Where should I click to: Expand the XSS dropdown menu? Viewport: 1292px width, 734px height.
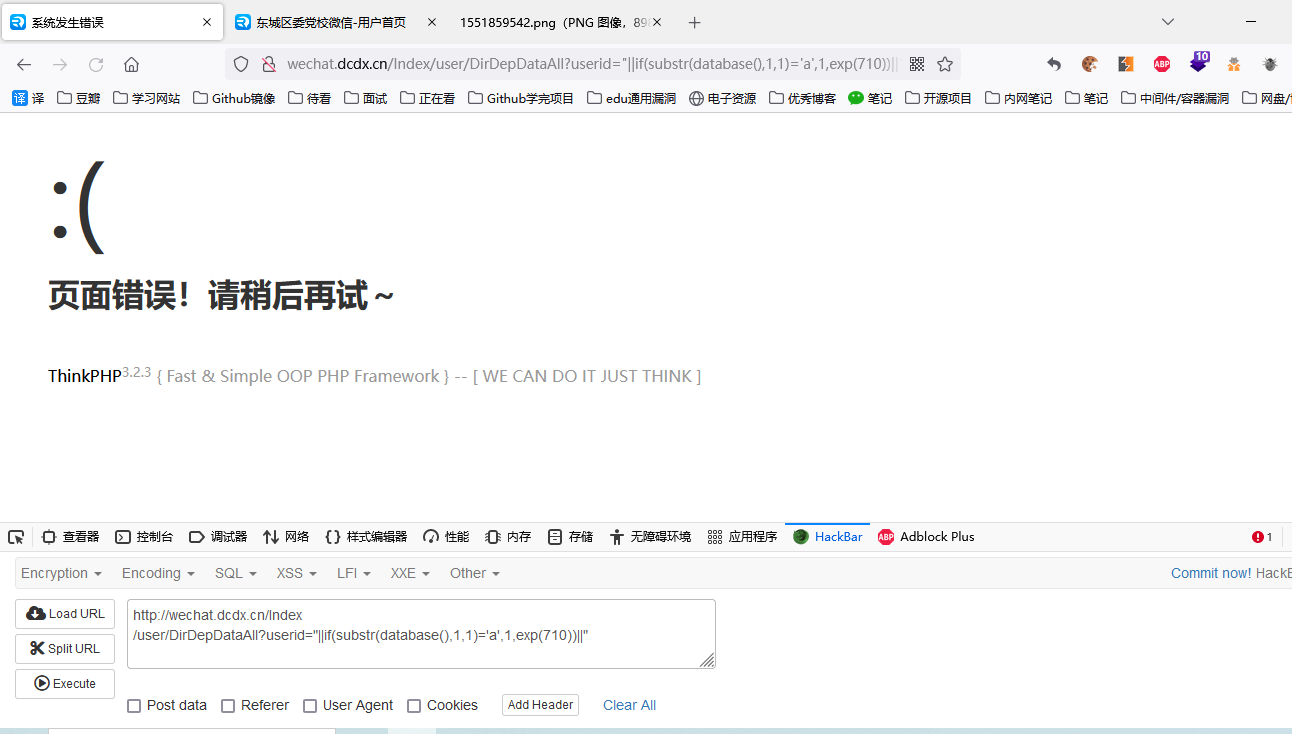pyautogui.click(x=296, y=573)
